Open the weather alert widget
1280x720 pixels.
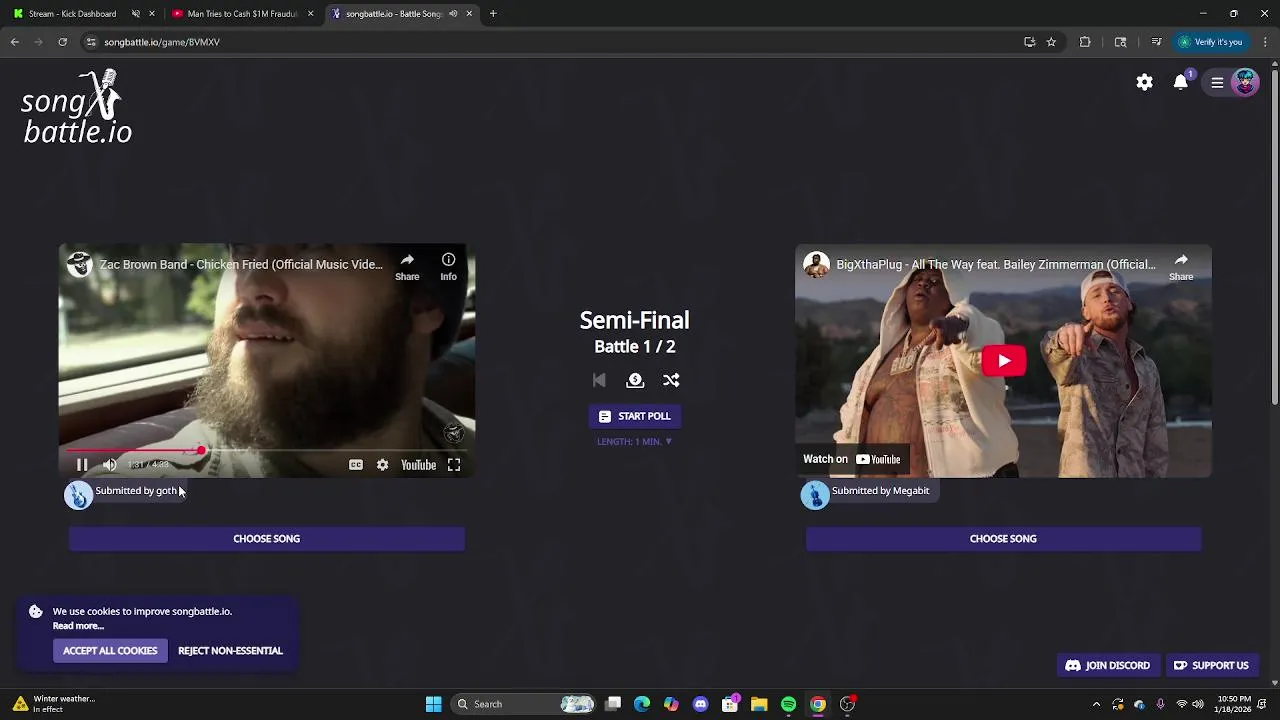55,704
